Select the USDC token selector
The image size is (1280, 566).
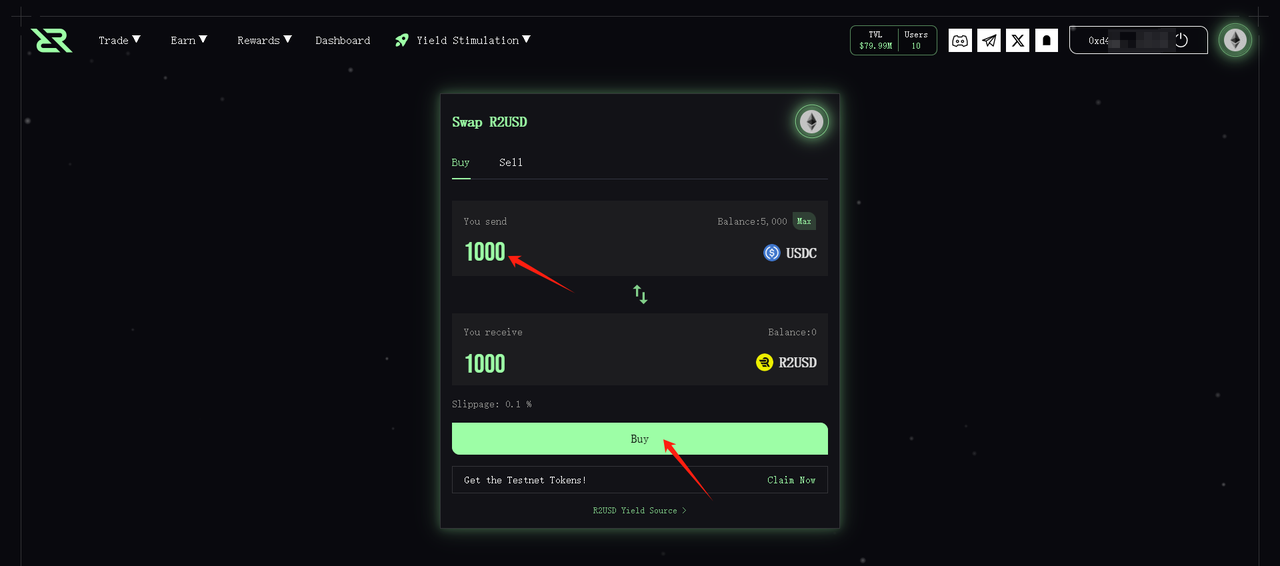[790, 253]
